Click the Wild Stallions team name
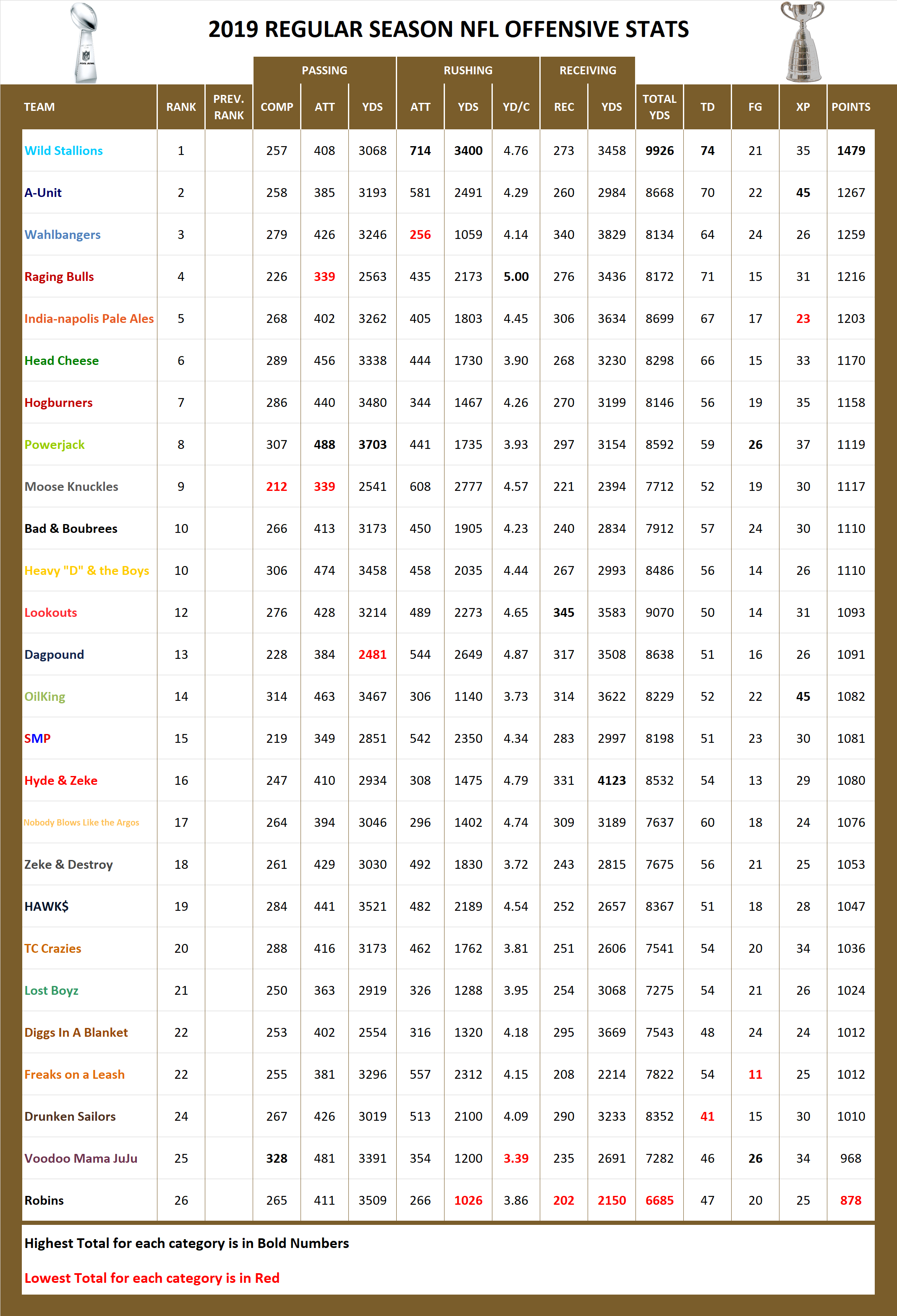The height and width of the screenshot is (1316, 897). (x=63, y=151)
